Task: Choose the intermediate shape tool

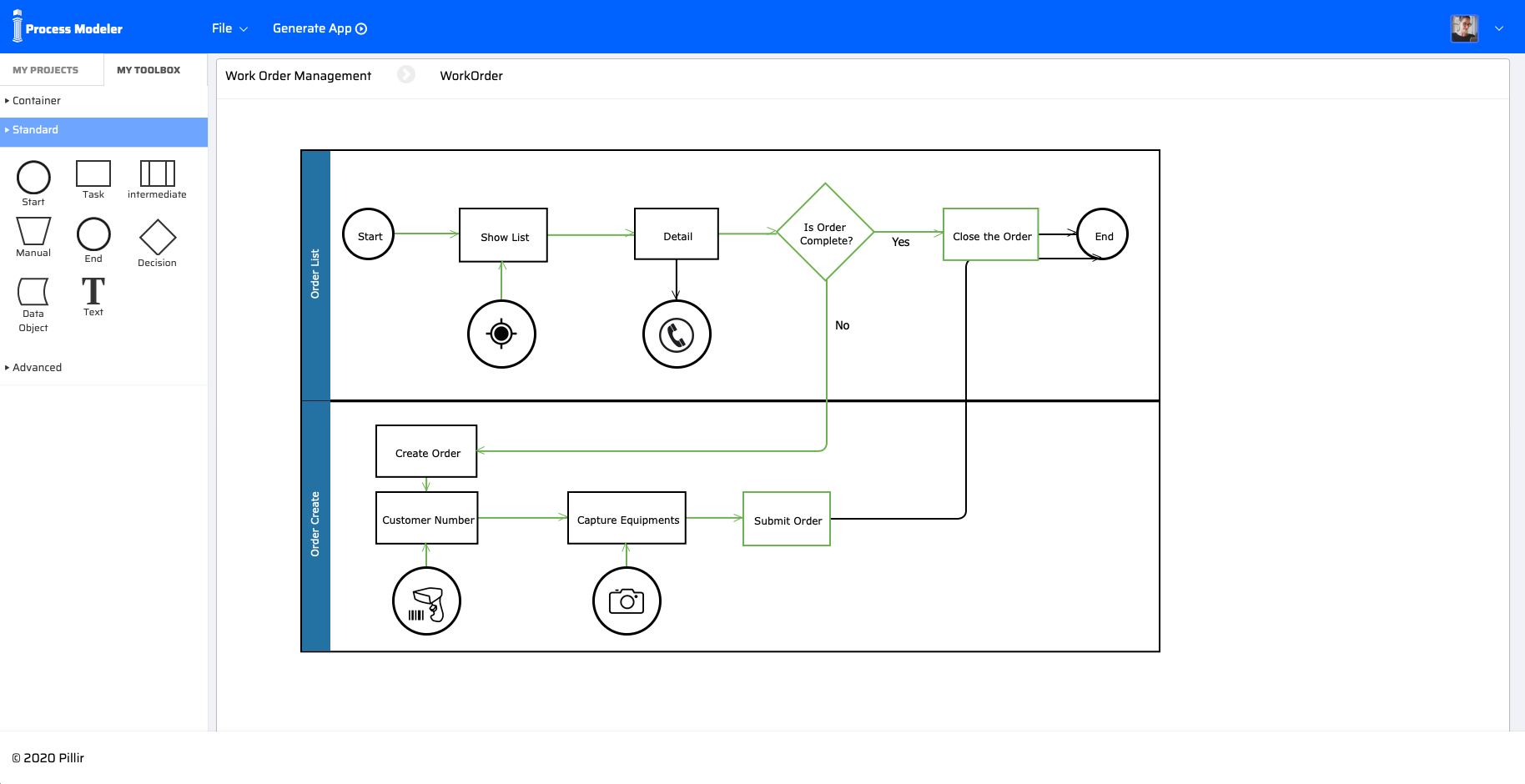Action: 157,173
